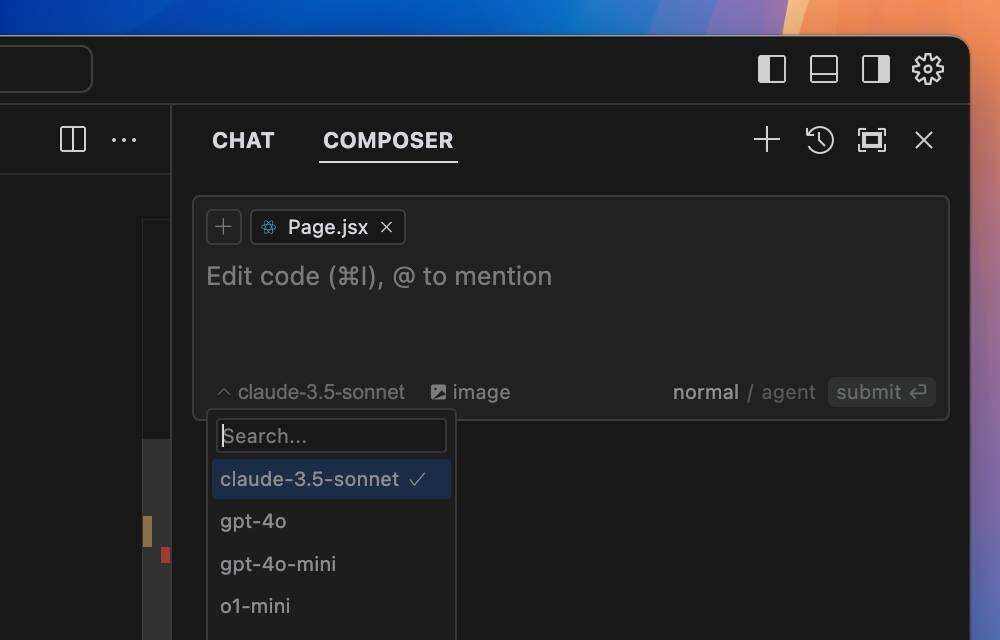The image size is (1000, 640).
Task: Toggle the secondary sidebar layout icon
Action: [876, 69]
